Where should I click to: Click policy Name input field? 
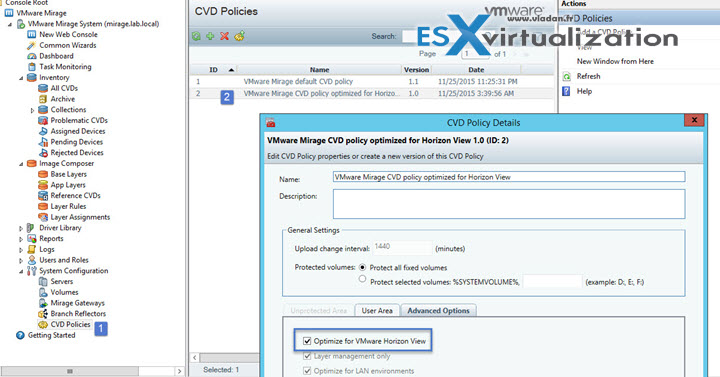pyautogui.click(x=509, y=177)
